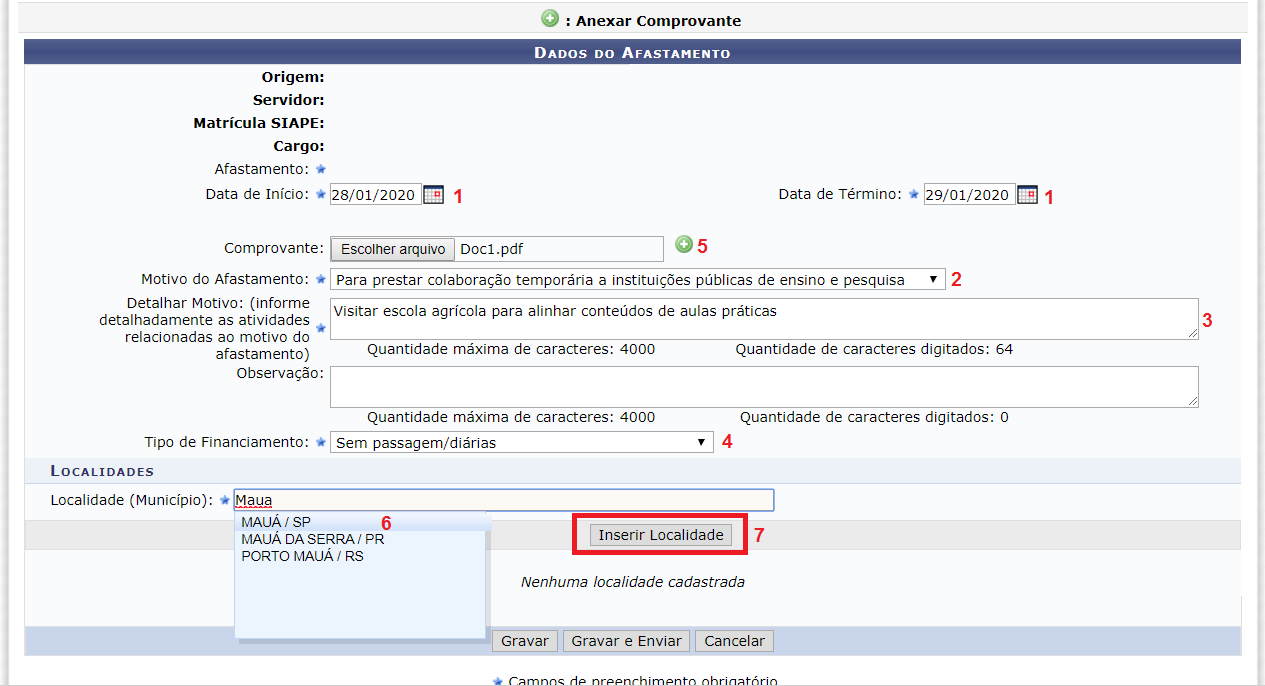The height and width of the screenshot is (686, 1265).
Task: Focus the Data de Término date field
Action: (968, 195)
